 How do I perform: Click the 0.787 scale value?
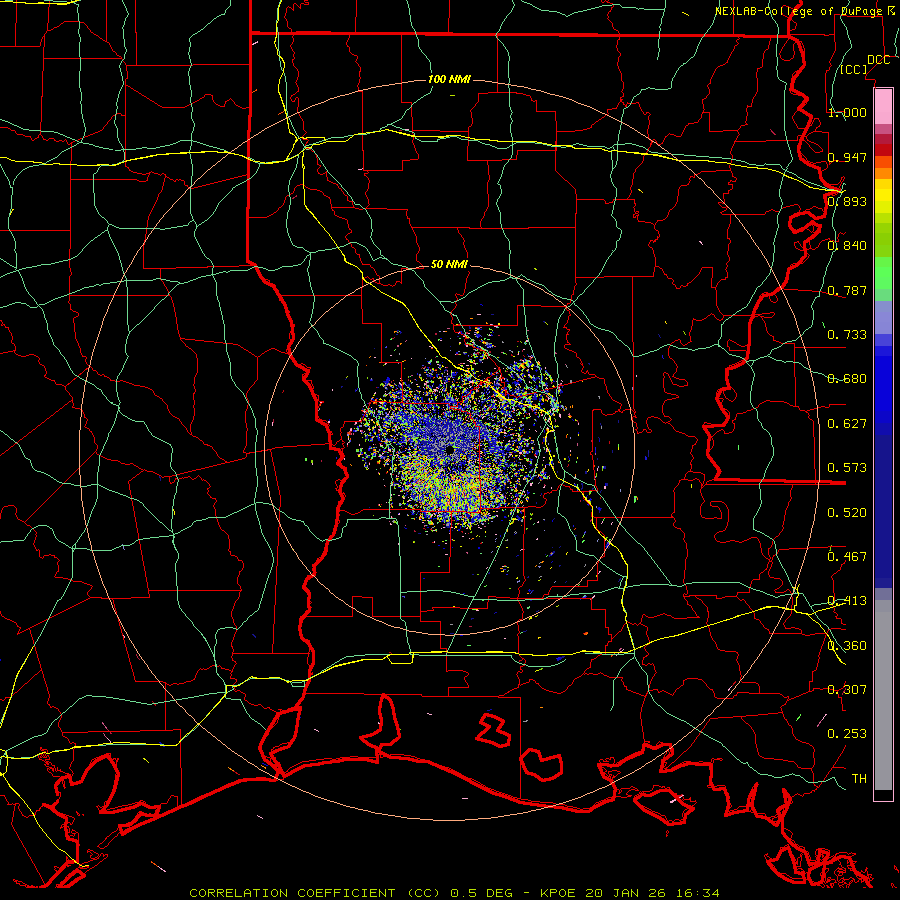pos(847,290)
